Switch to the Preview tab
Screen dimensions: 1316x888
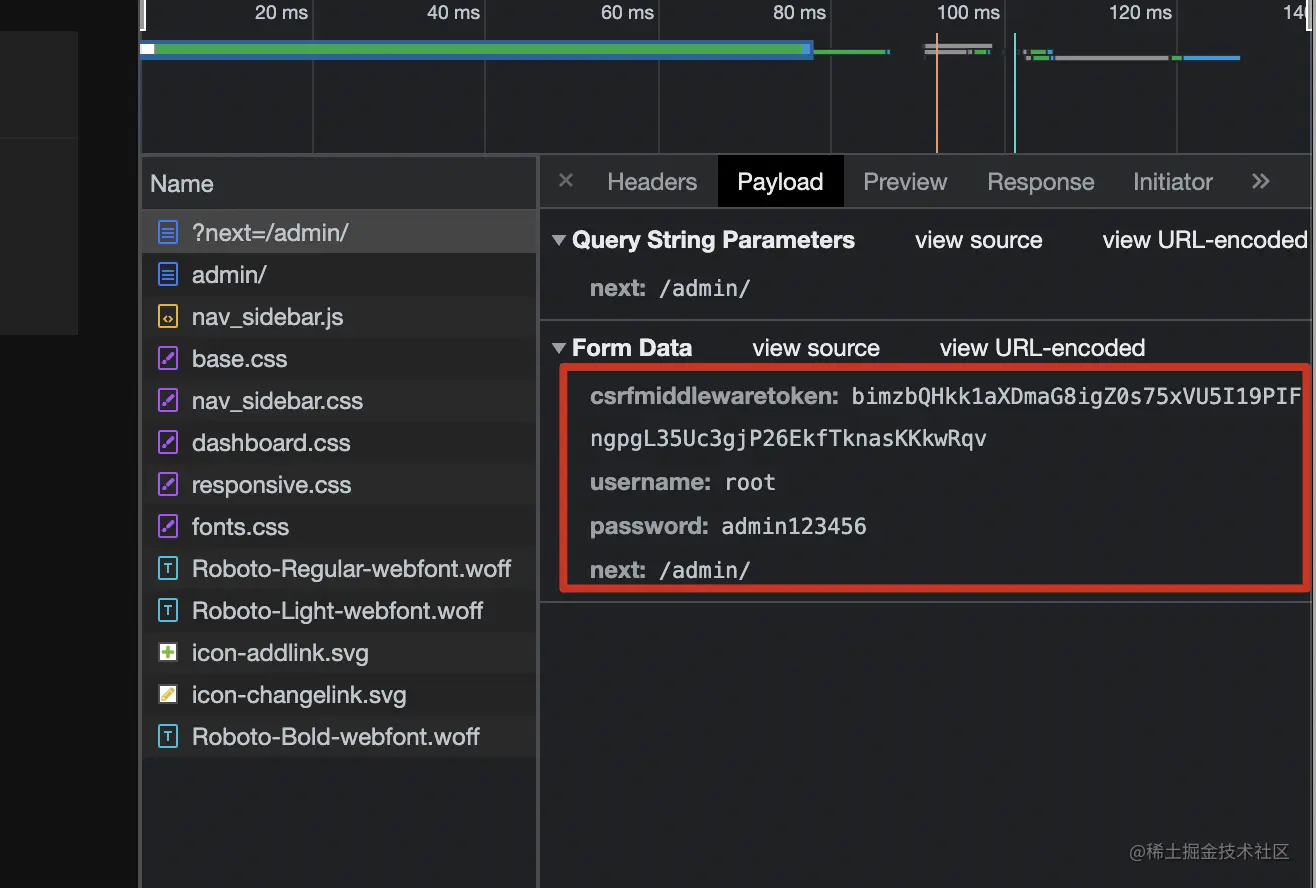coord(905,182)
